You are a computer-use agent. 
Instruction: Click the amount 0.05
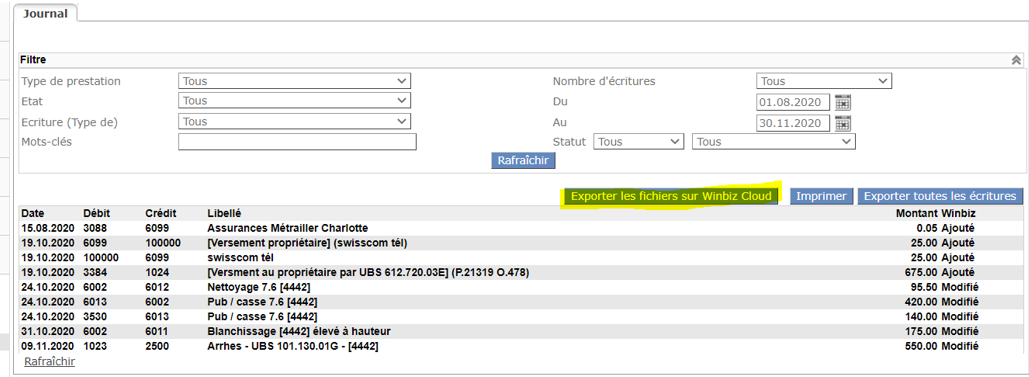[x=928, y=228]
